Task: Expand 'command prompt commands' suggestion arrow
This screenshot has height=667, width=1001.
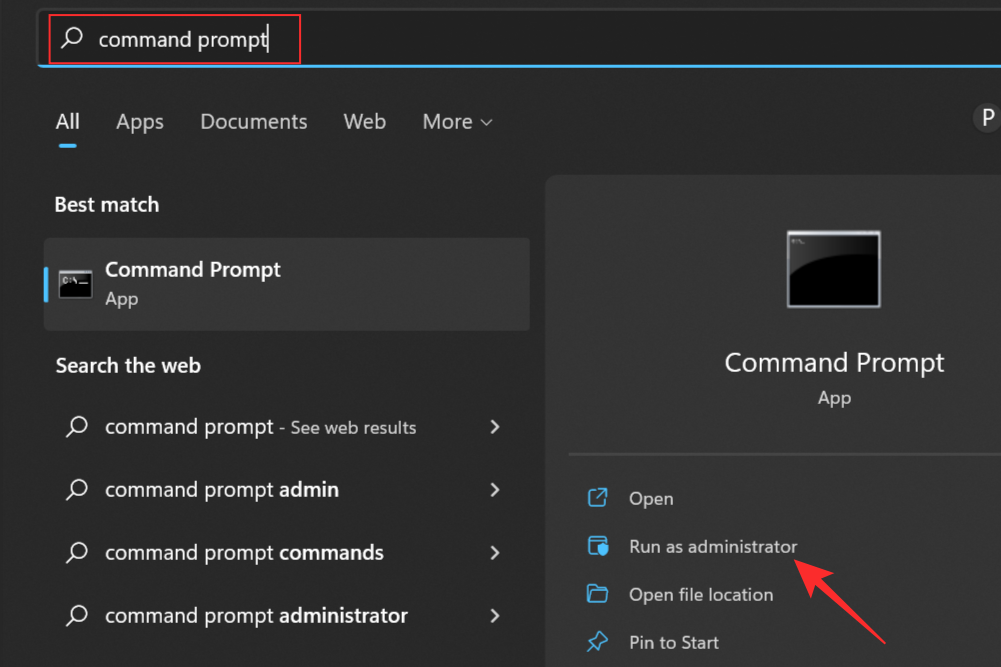Action: [494, 553]
